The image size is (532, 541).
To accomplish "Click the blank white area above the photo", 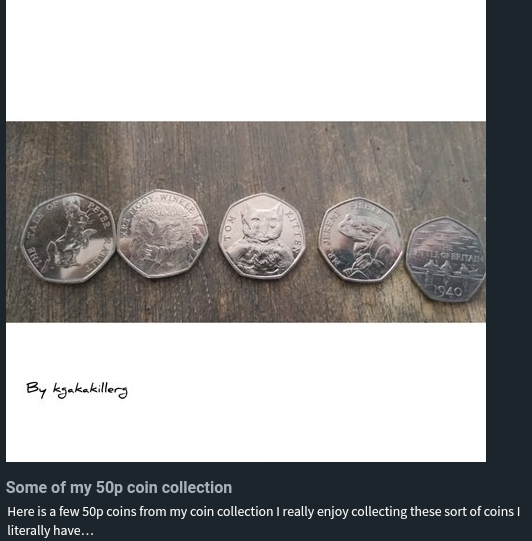I will [246, 60].
